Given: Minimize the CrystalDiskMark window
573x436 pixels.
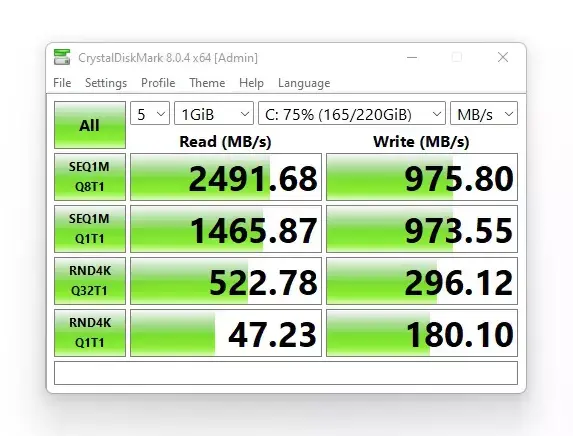Looking at the screenshot, I should coord(412,57).
